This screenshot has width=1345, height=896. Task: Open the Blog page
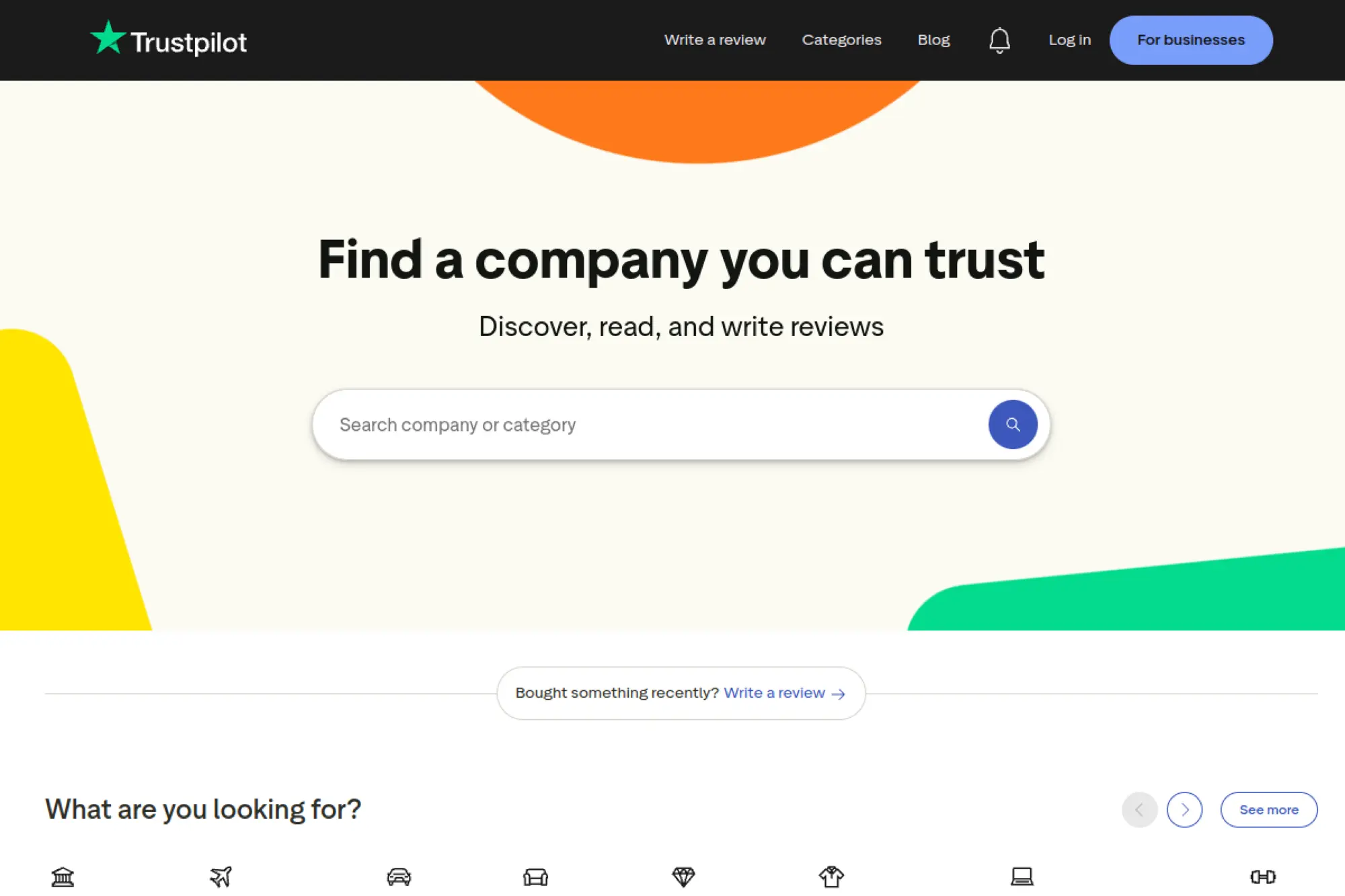pyautogui.click(x=933, y=40)
